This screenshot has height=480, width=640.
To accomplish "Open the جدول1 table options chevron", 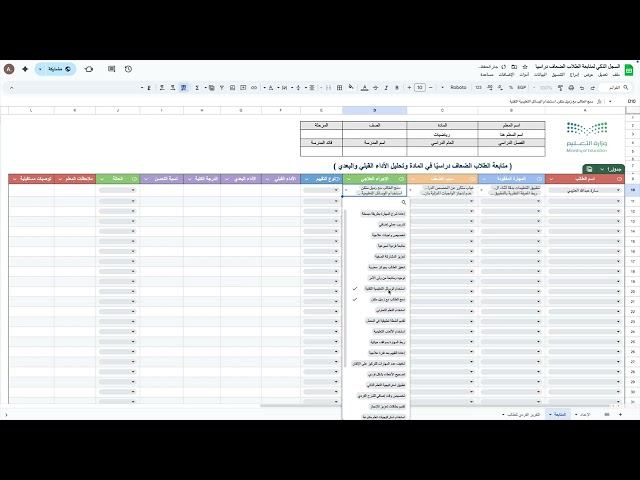I will click(x=602, y=169).
